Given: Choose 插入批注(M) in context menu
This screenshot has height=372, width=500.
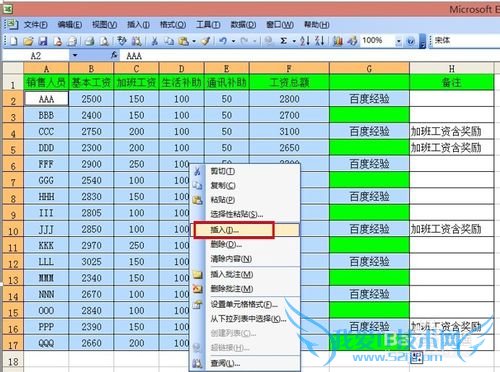Looking at the screenshot, I should pyautogui.click(x=245, y=274).
